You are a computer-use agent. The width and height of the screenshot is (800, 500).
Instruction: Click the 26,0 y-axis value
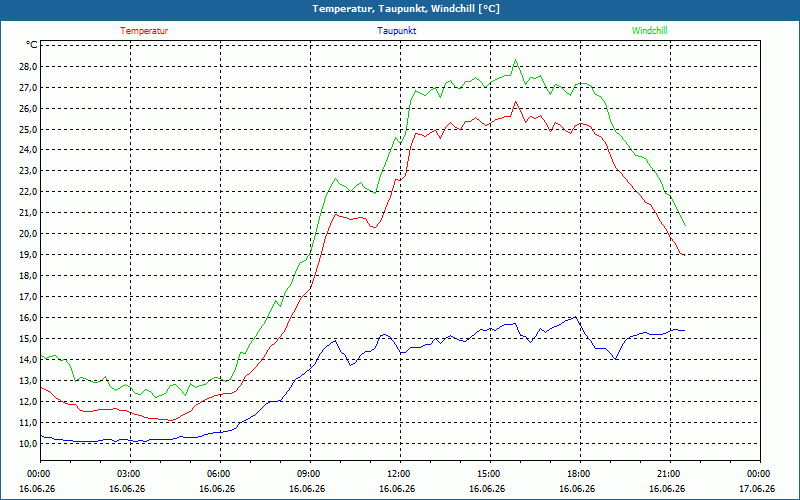tap(28, 108)
